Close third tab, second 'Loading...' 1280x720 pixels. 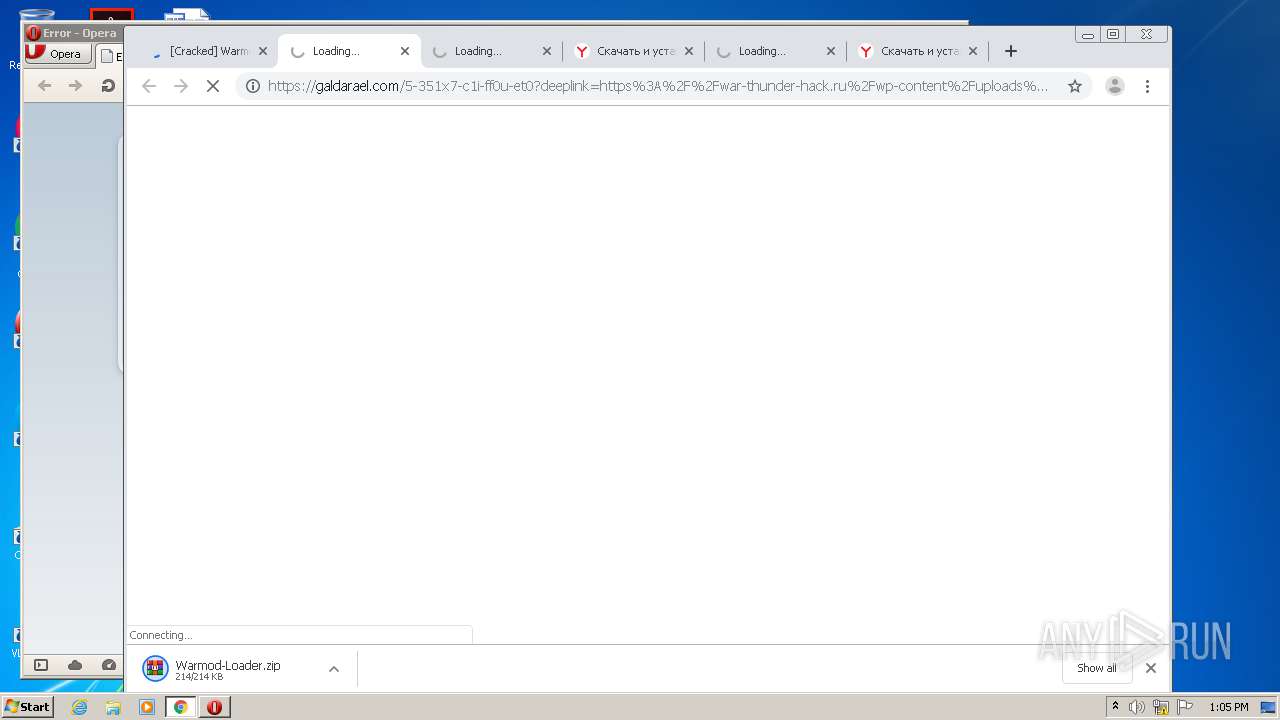tap(547, 51)
